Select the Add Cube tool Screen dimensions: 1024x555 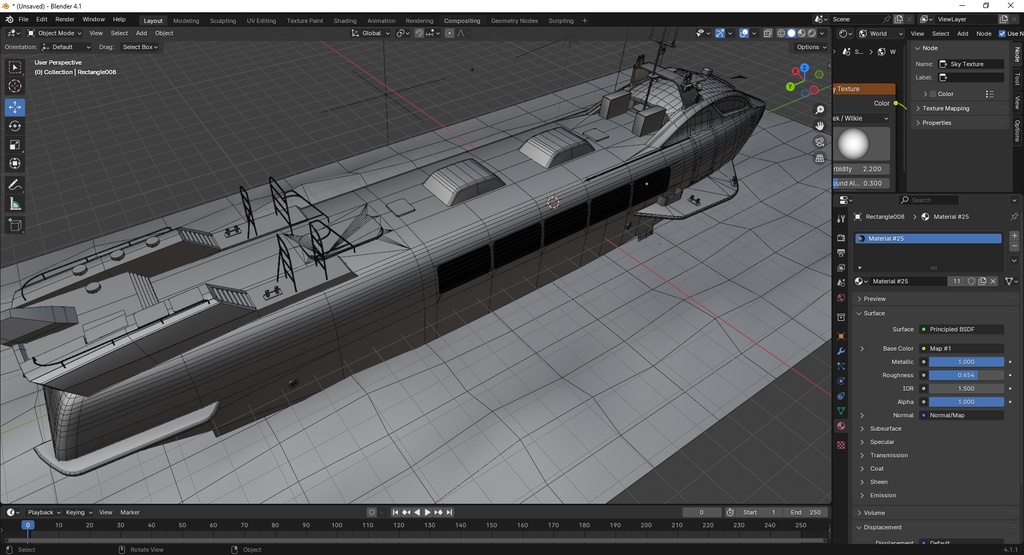[14, 225]
